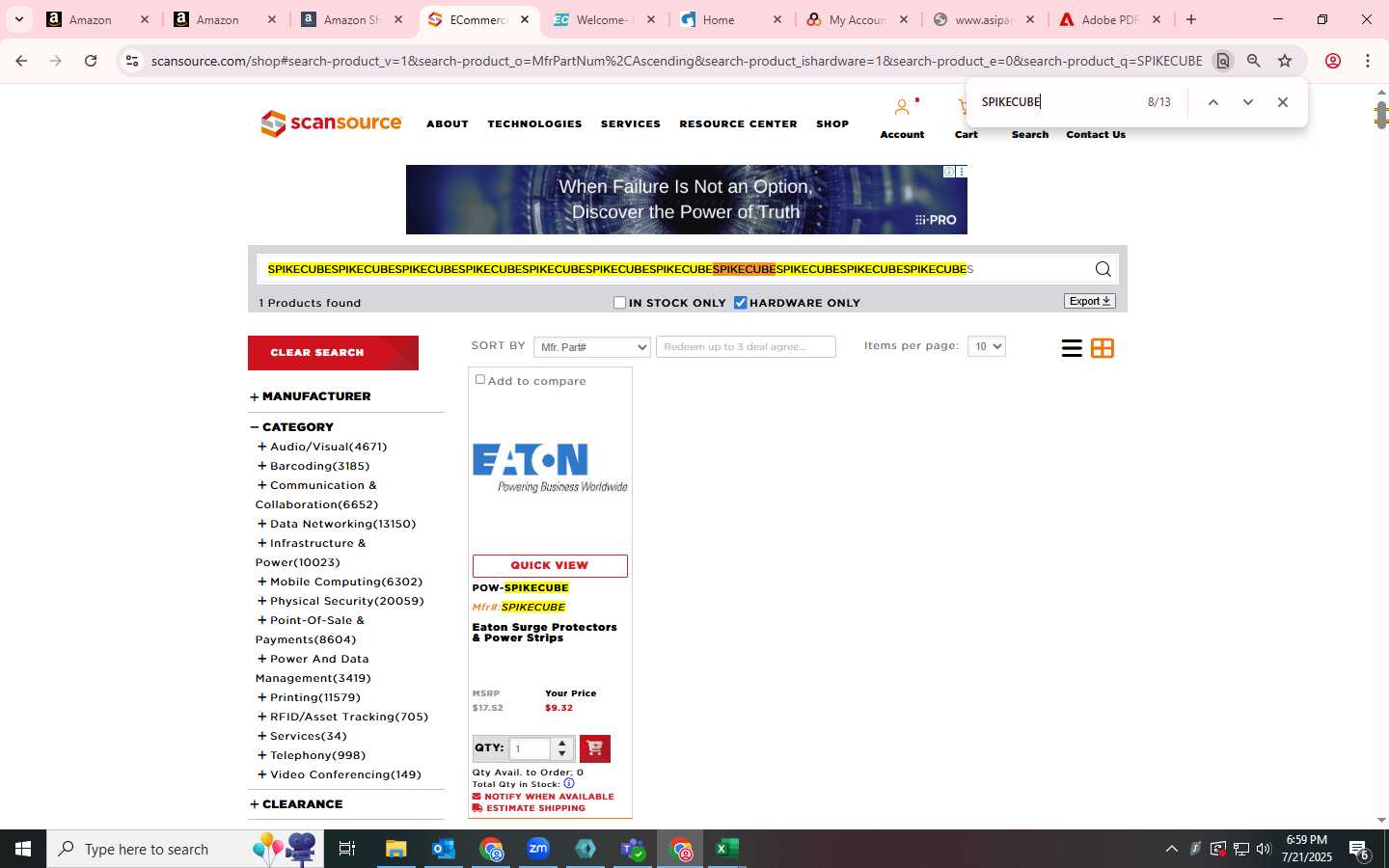Open the Account icon
This screenshot has height=868, width=1389.
[902, 108]
